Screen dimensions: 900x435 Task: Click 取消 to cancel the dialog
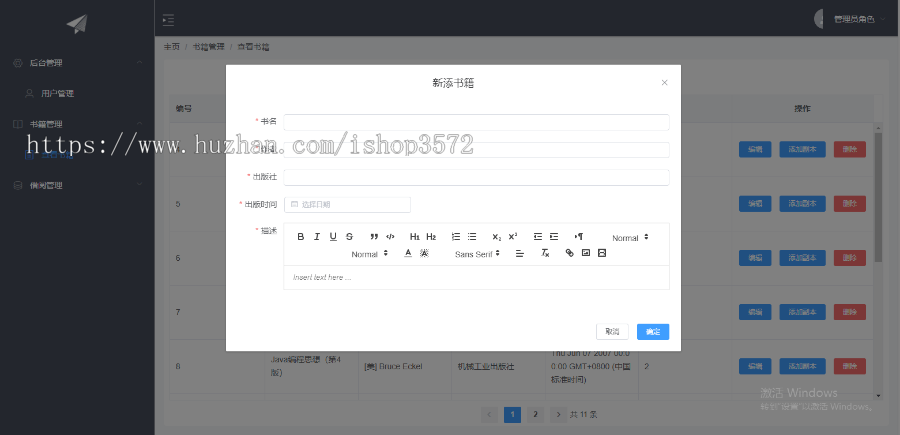pyautogui.click(x=612, y=332)
